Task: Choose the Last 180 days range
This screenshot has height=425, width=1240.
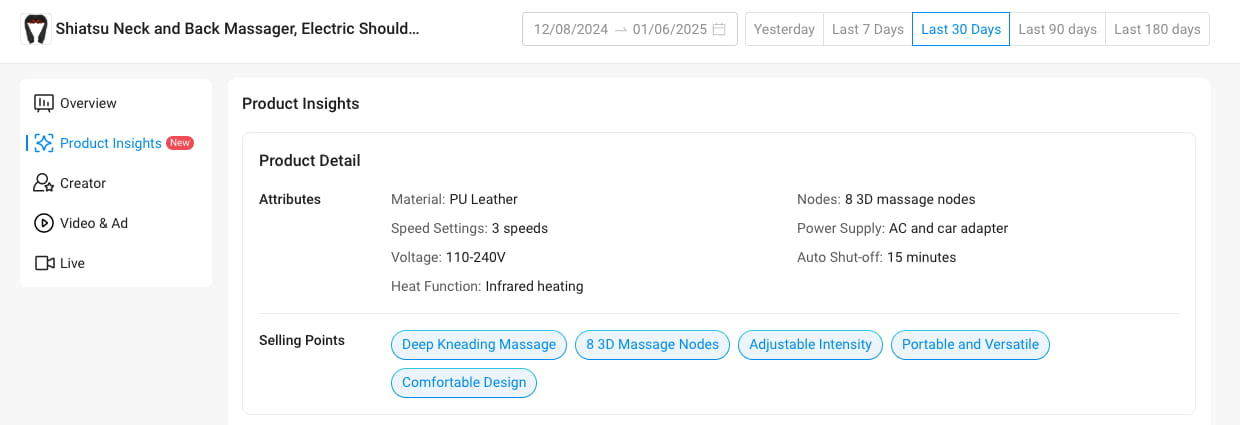Action: [1157, 29]
